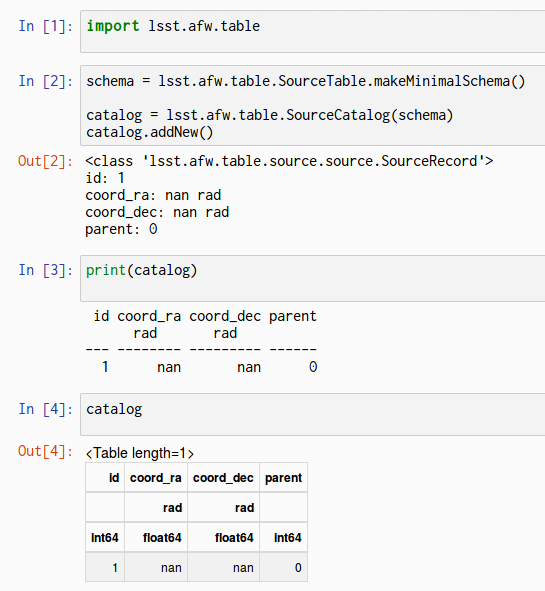The height and width of the screenshot is (591, 545).
Task: Click the In [4] catalog code cell
Action: tap(312, 415)
